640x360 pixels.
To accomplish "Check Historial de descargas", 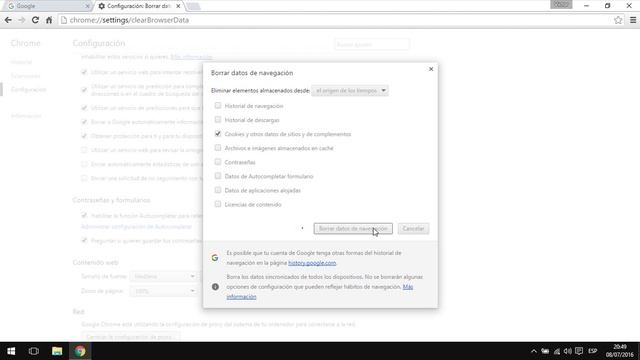I will (x=218, y=120).
